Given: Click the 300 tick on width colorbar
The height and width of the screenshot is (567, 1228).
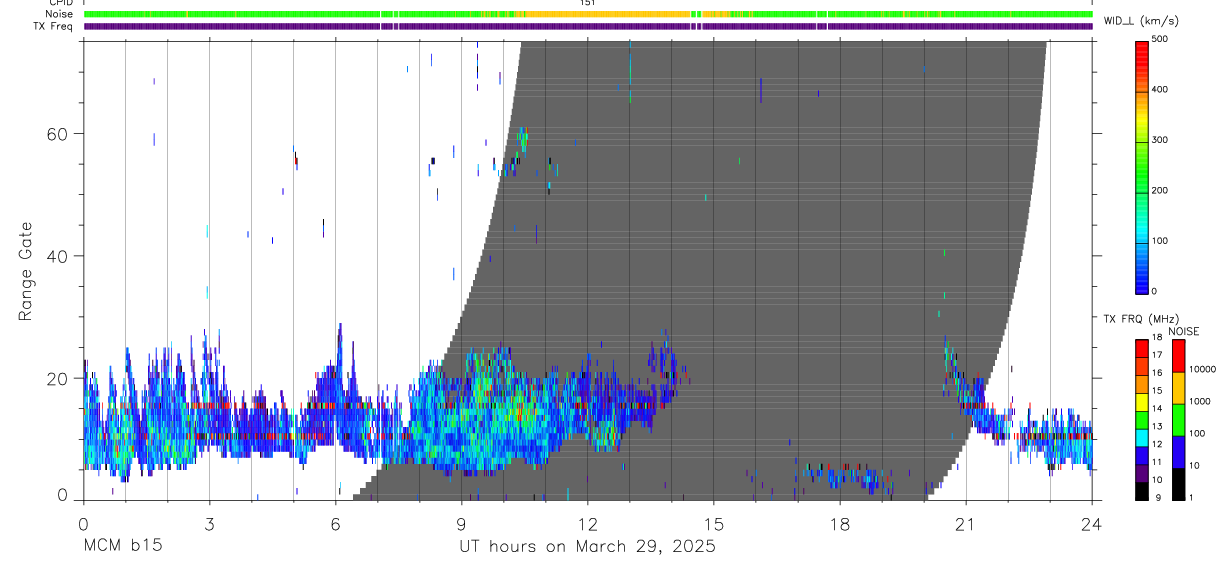Looking at the screenshot, I should (1161, 140).
